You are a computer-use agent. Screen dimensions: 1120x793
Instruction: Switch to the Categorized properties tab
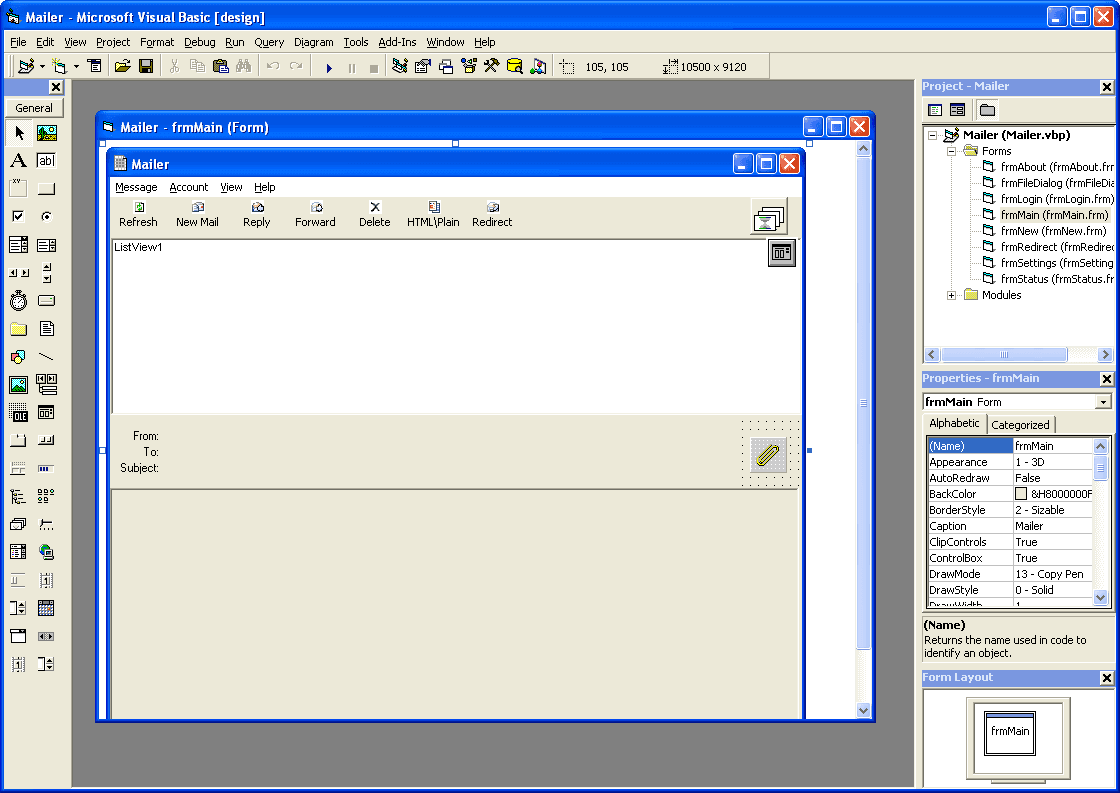1020,424
